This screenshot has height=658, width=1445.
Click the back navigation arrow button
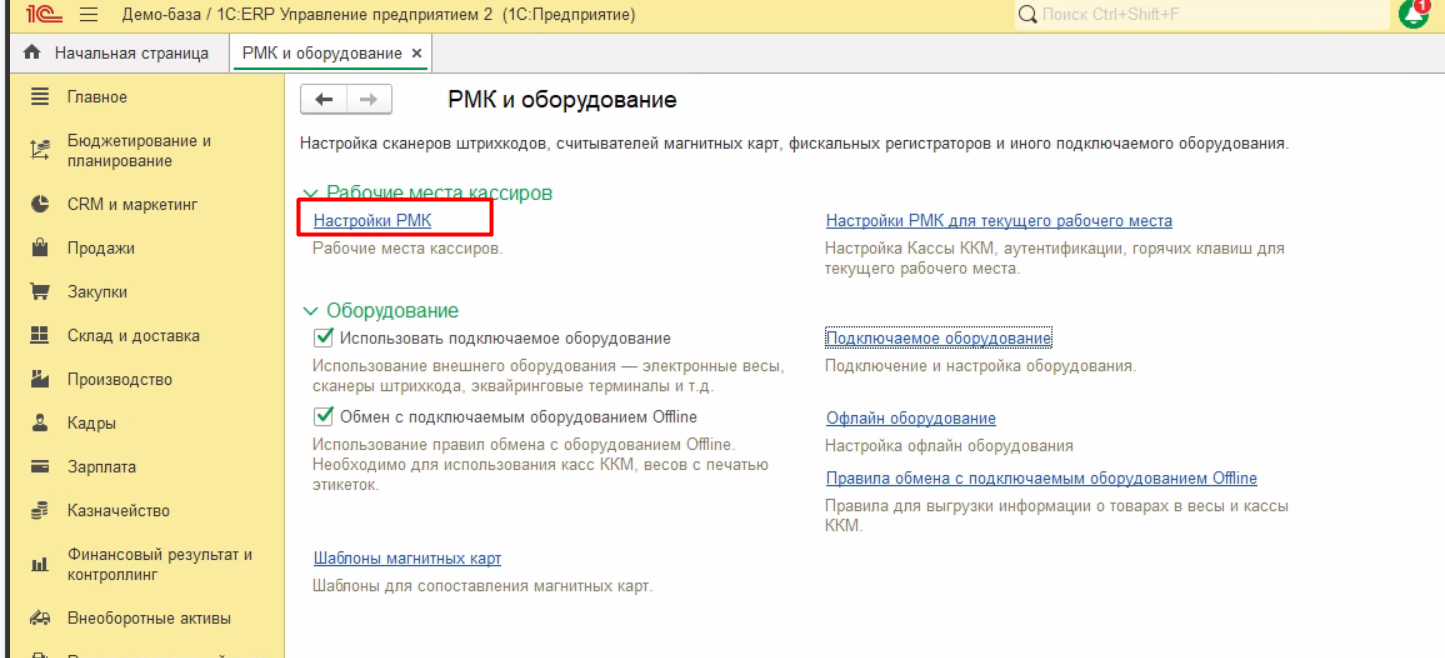(324, 99)
